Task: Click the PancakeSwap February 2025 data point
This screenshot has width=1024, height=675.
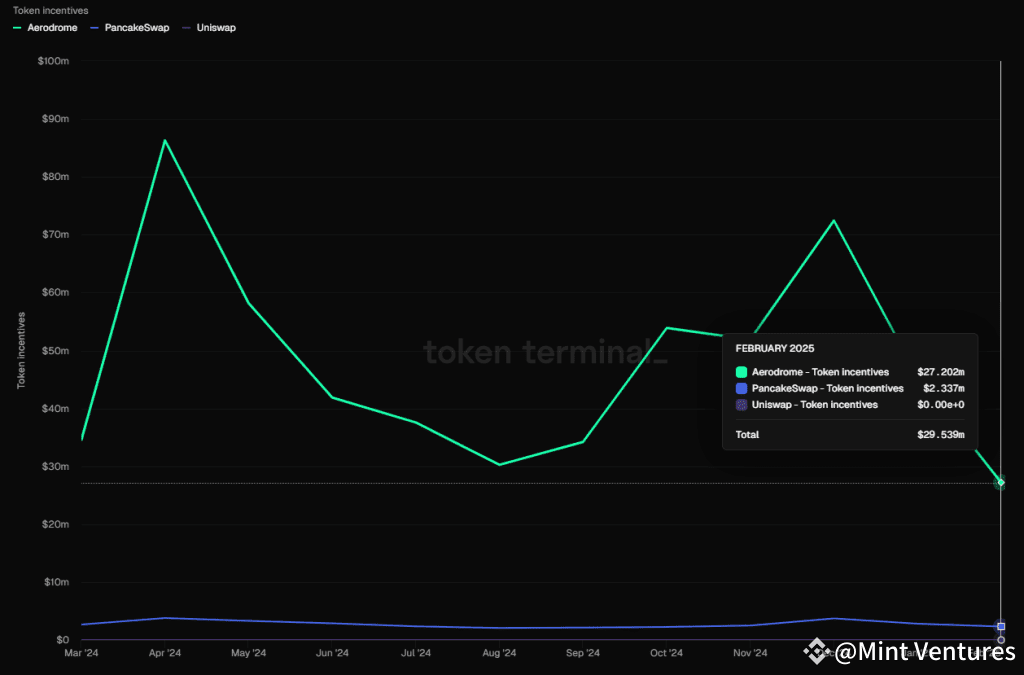Action: (x=1000, y=627)
